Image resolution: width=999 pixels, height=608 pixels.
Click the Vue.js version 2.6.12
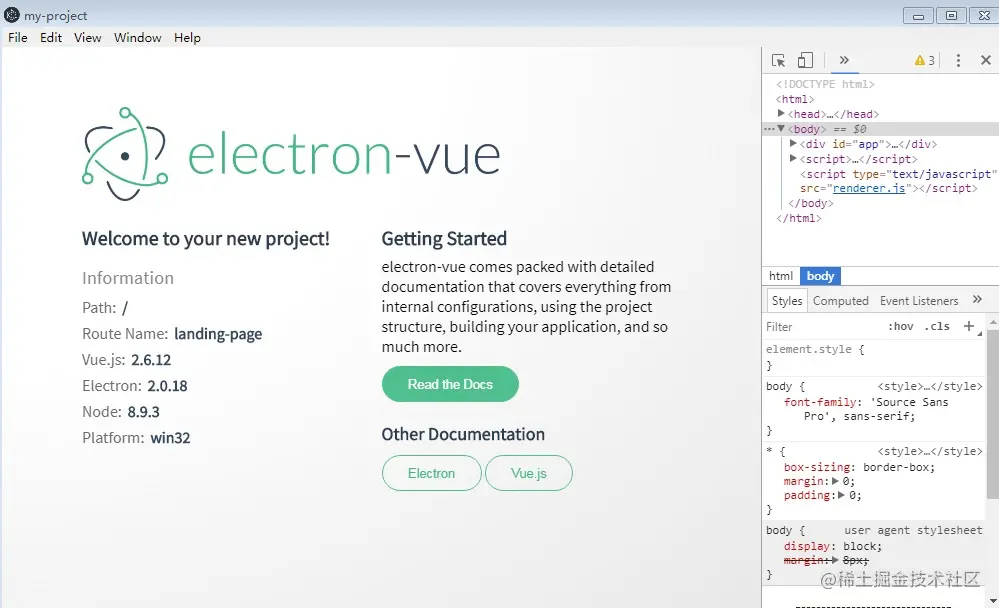click(151, 360)
